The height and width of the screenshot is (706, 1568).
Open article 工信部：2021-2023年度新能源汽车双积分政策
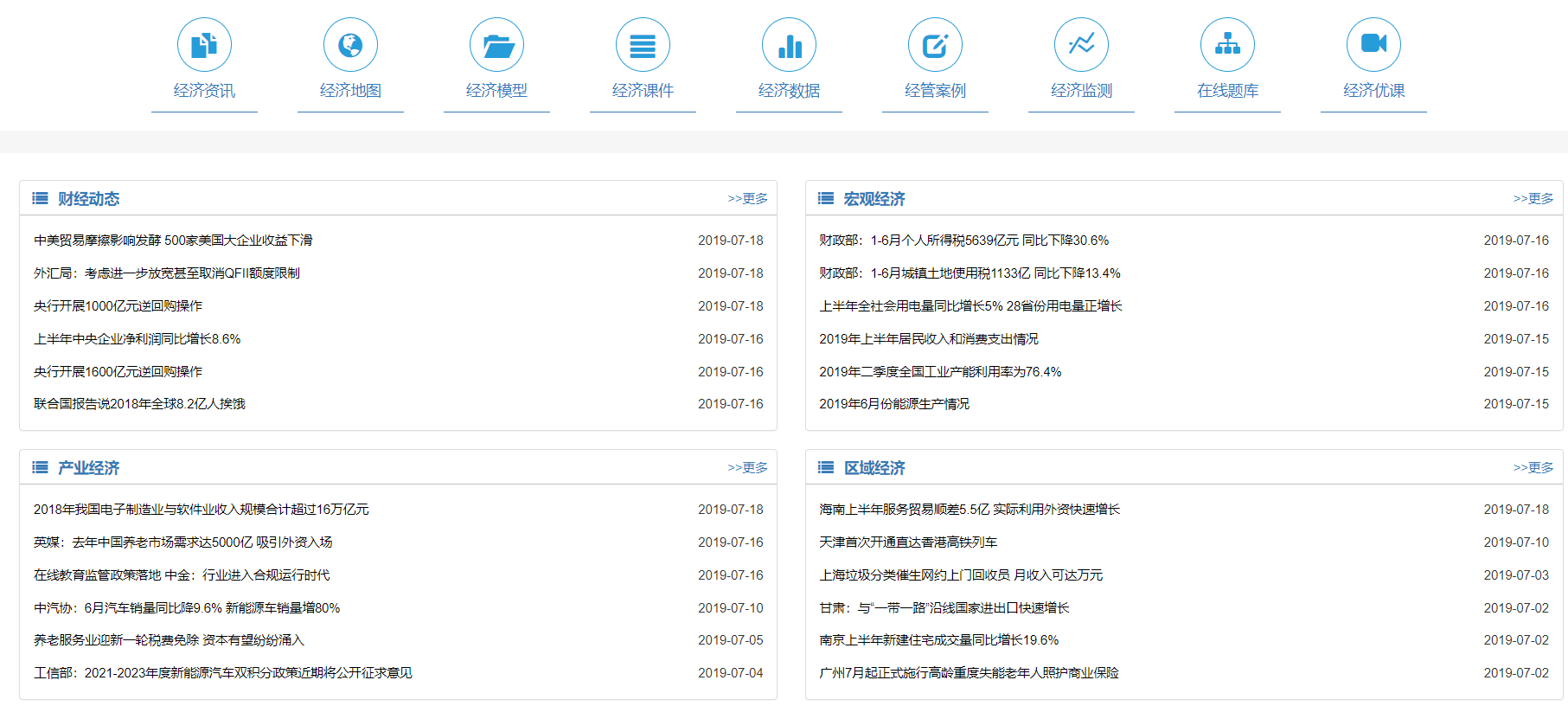click(x=223, y=673)
